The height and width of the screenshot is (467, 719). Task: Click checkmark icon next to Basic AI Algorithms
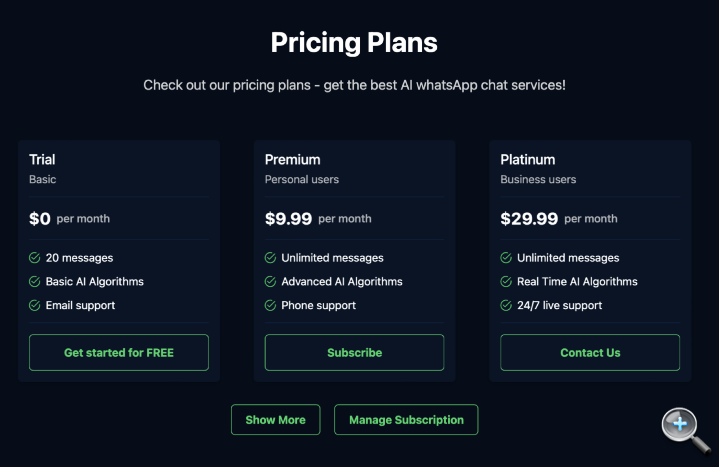tap(35, 282)
